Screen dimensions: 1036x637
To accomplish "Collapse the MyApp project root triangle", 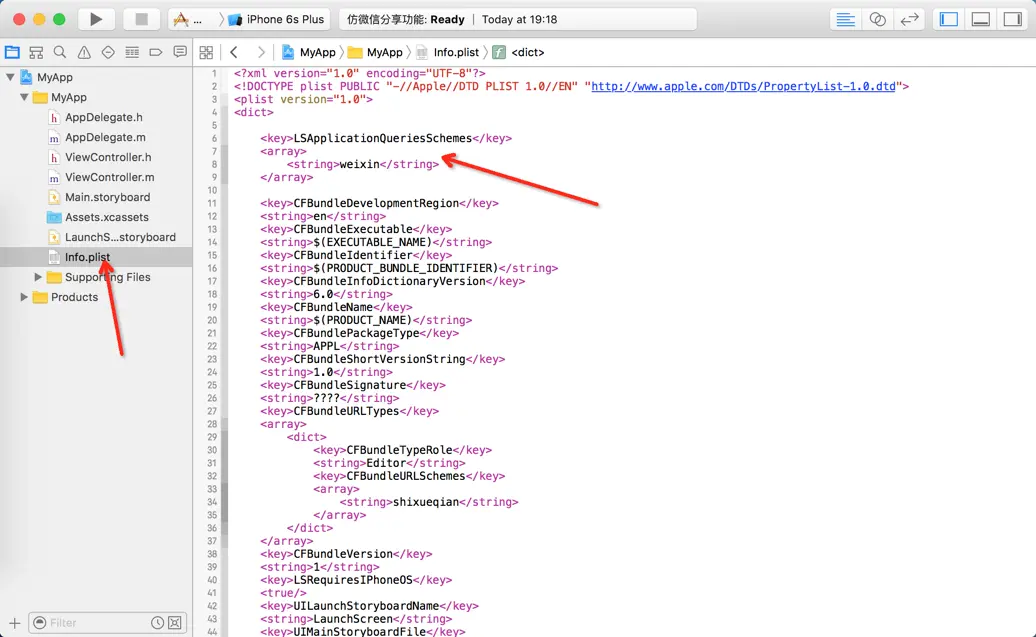I will (x=11, y=77).
